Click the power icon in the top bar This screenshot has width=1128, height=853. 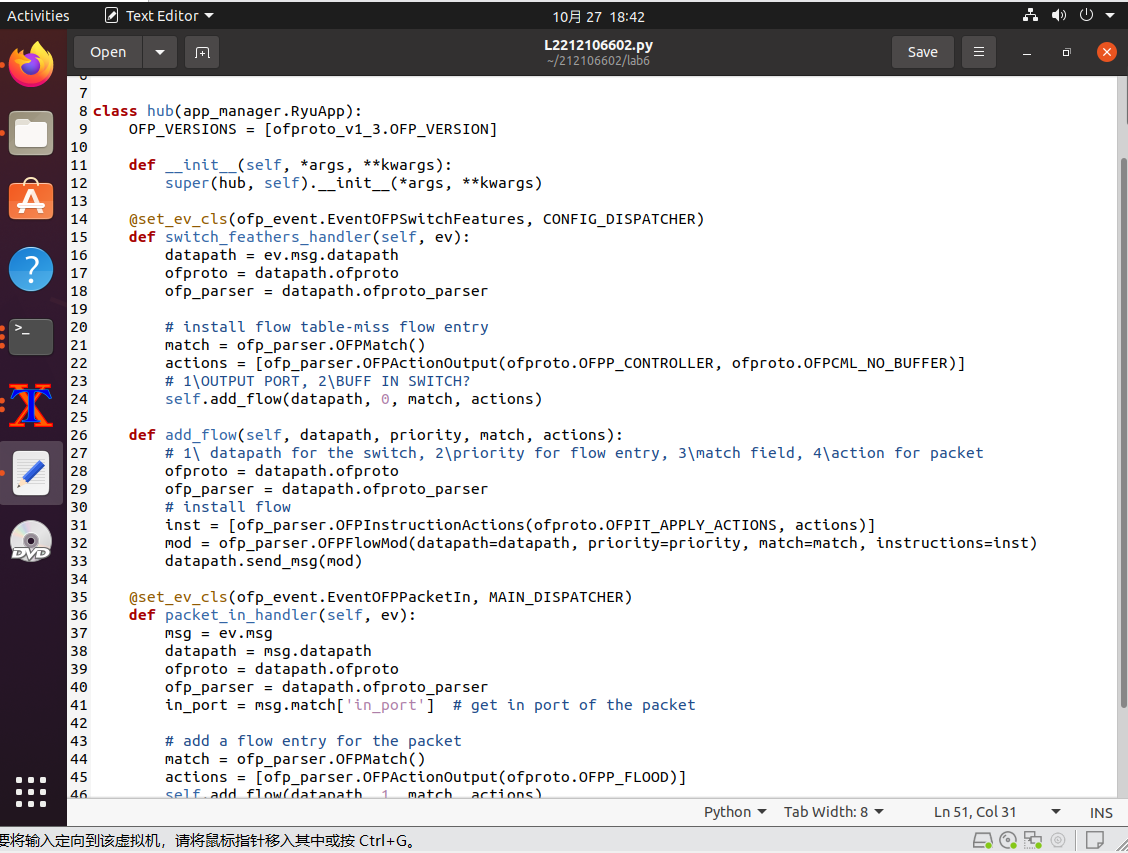pyautogui.click(x=1086, y=15)
